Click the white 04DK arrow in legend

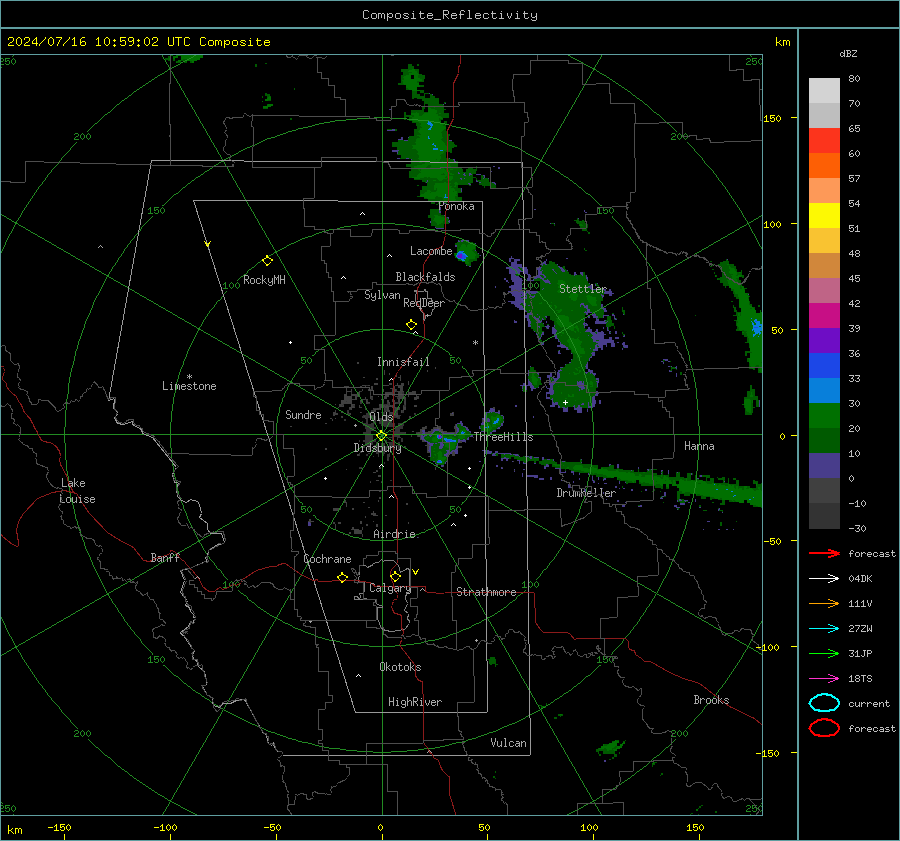coord(824,578)
